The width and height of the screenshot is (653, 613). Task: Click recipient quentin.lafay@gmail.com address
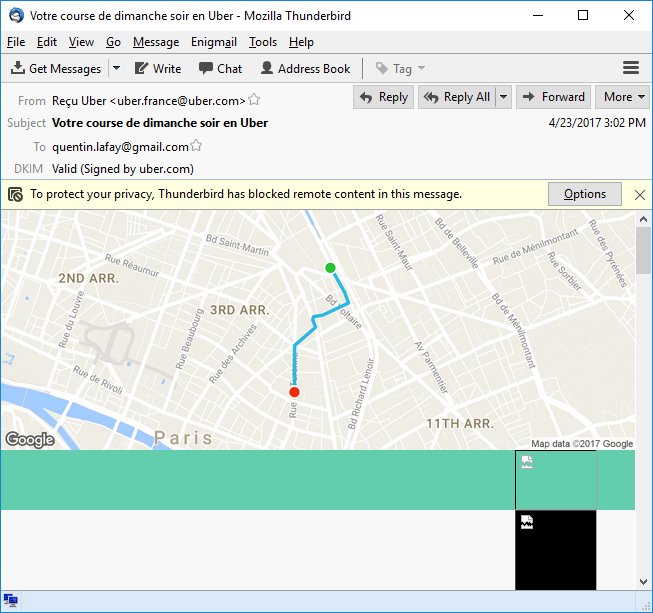point(120,147)
